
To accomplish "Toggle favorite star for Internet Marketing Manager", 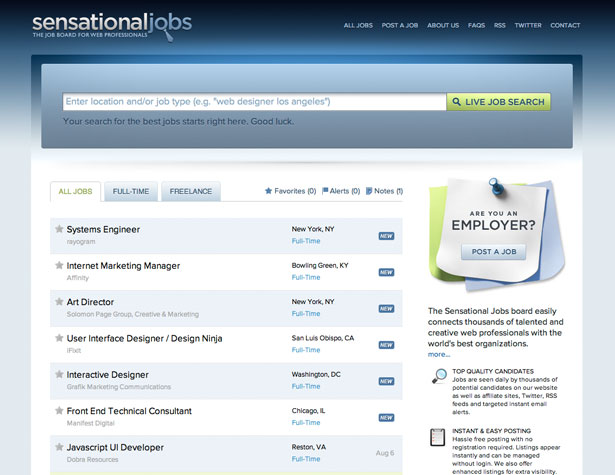I will 59,265.
